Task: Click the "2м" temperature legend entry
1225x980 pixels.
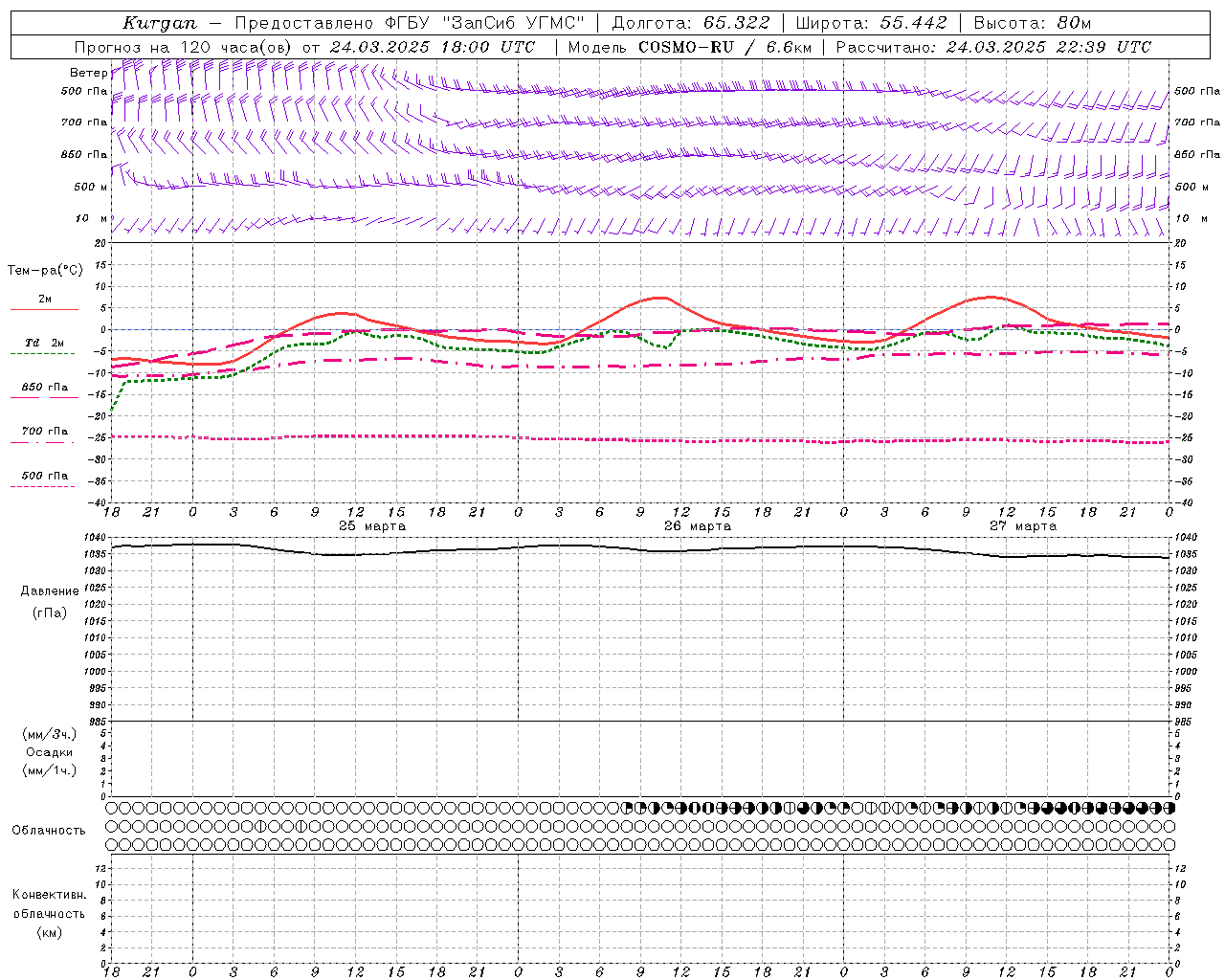Action: tap(45, 299)
